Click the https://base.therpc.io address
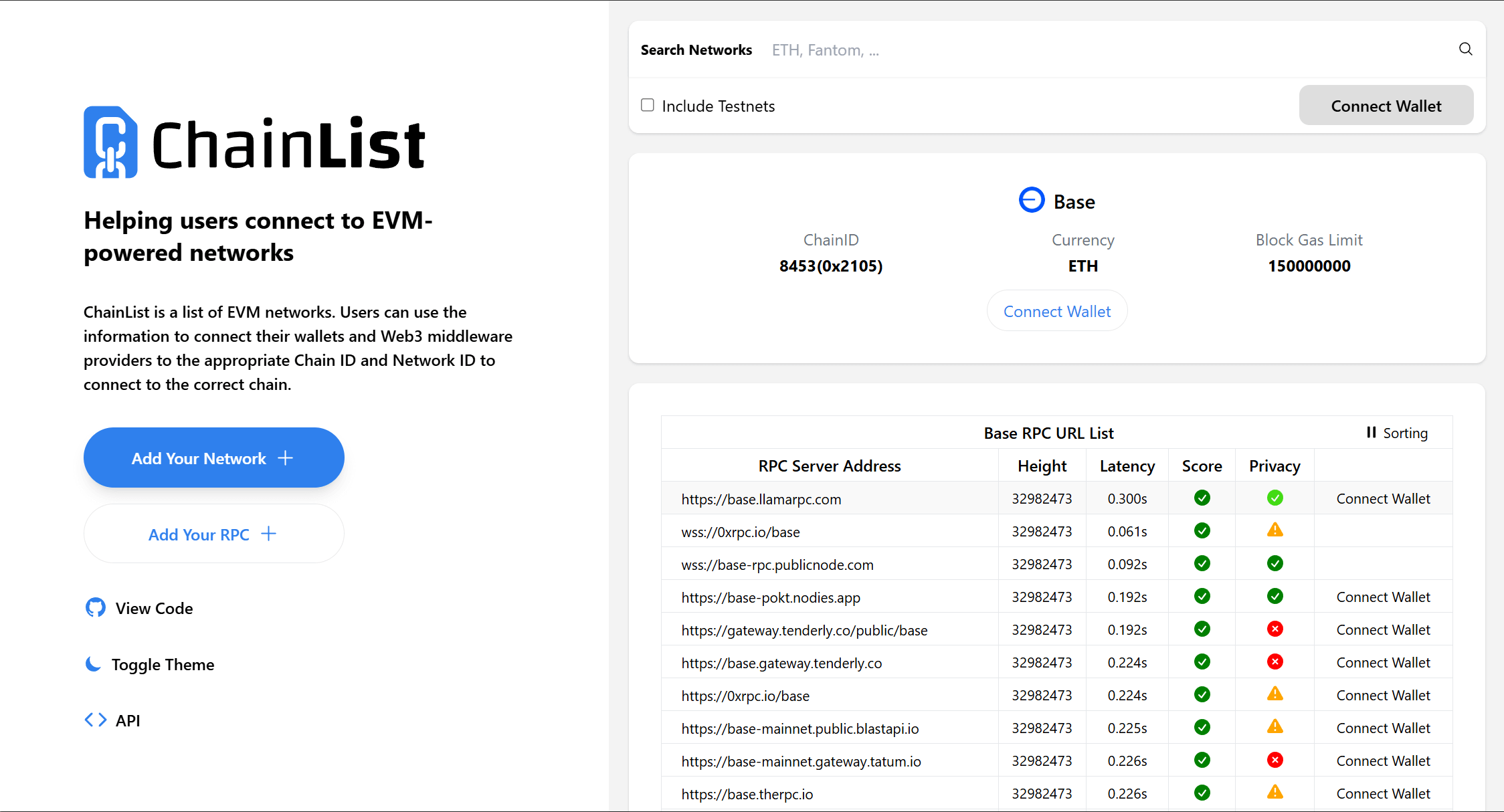Image resolution: width=1504 pixels, height=812 pixels. pos(747,794)
